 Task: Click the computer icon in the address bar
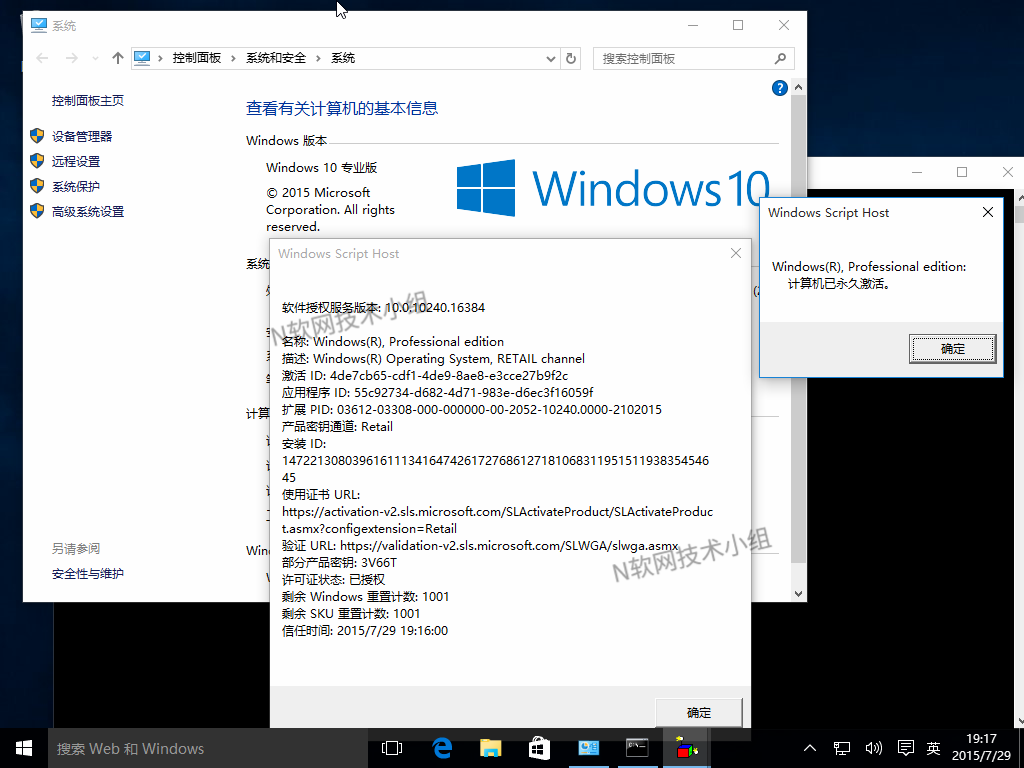point(142,58)
